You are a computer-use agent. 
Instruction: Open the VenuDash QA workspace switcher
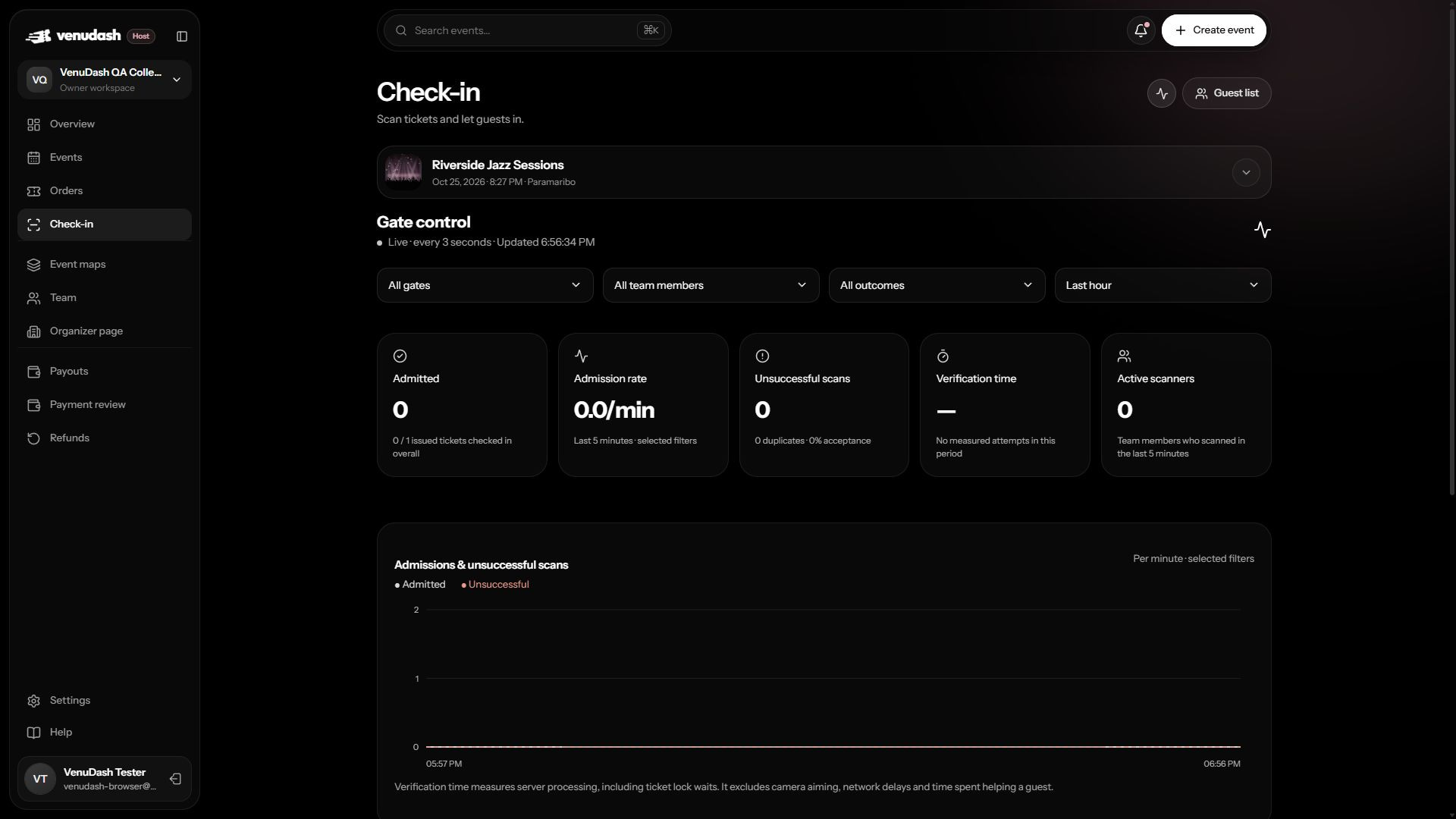pos(105,80)
